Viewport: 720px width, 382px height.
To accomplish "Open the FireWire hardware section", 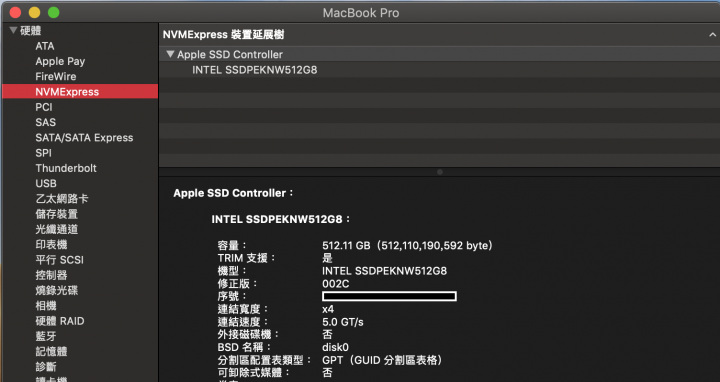I will coord(56,76).
